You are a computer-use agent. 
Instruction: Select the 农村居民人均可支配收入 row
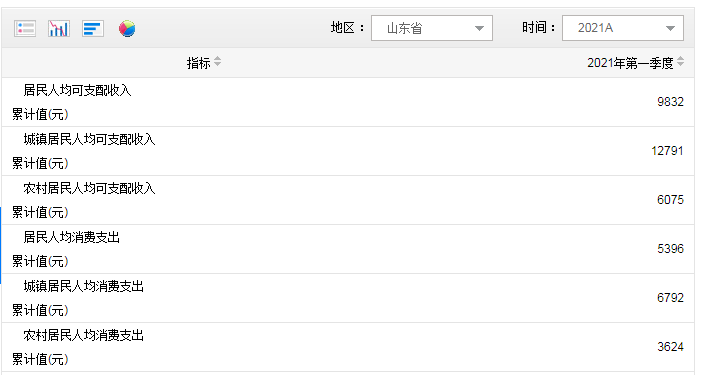(x=348, y=200)
